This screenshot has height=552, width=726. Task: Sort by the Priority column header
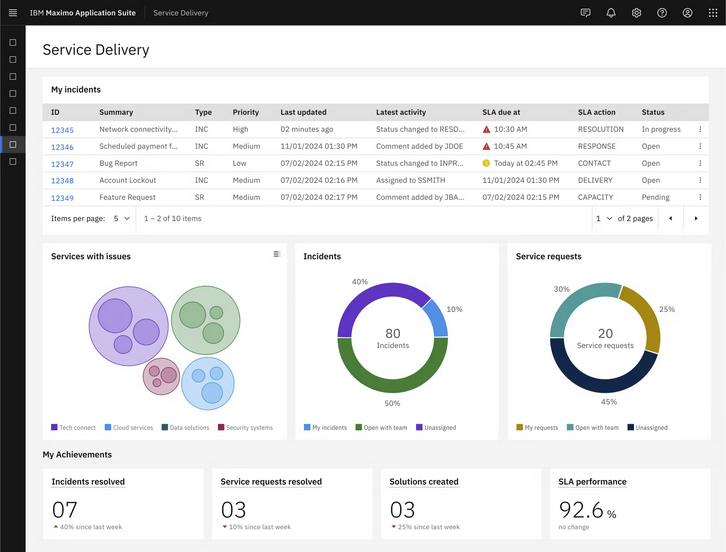tap(246, 112)
